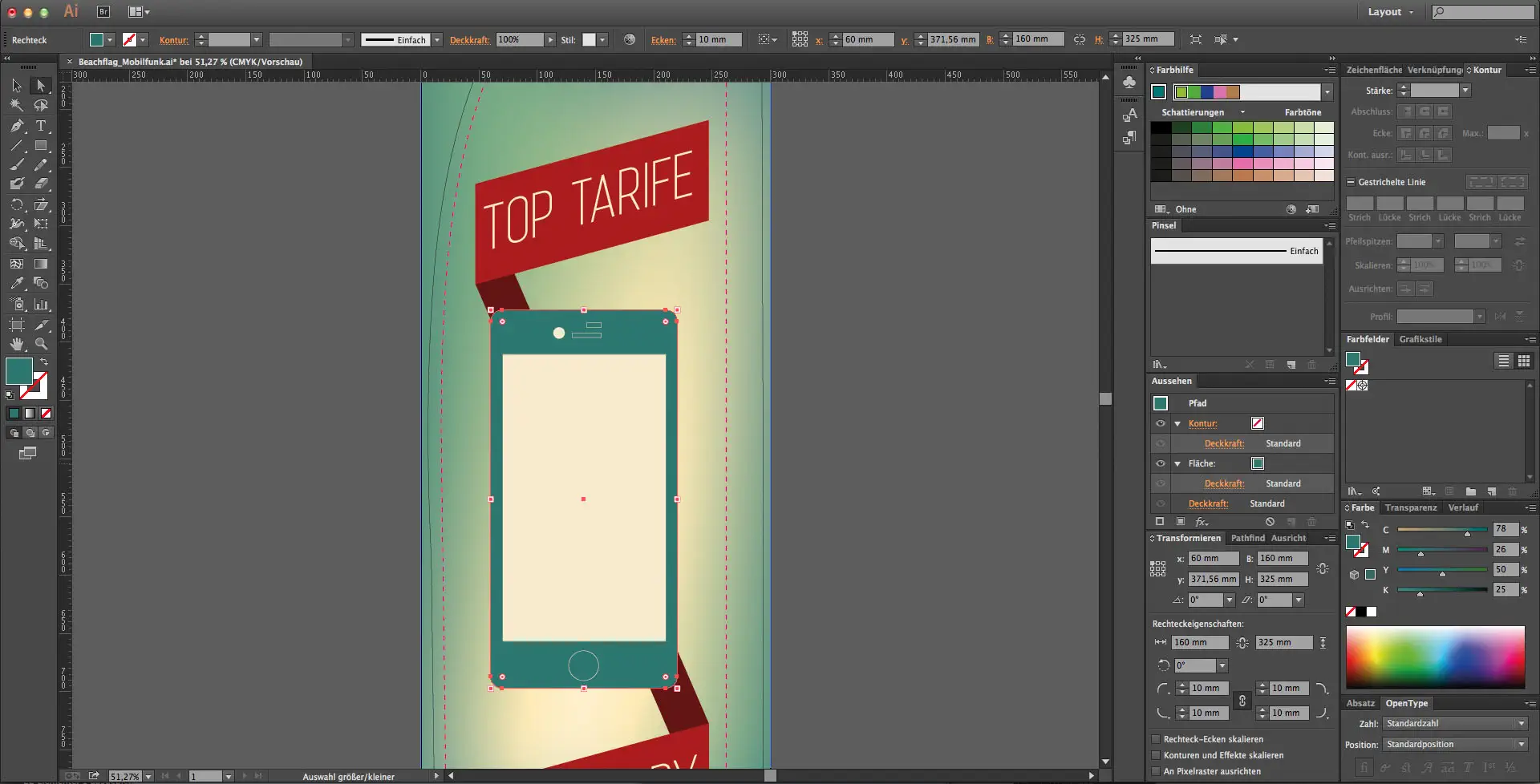Click the Kontur link in control bar
1540x784 pixels.
(173, 40)
